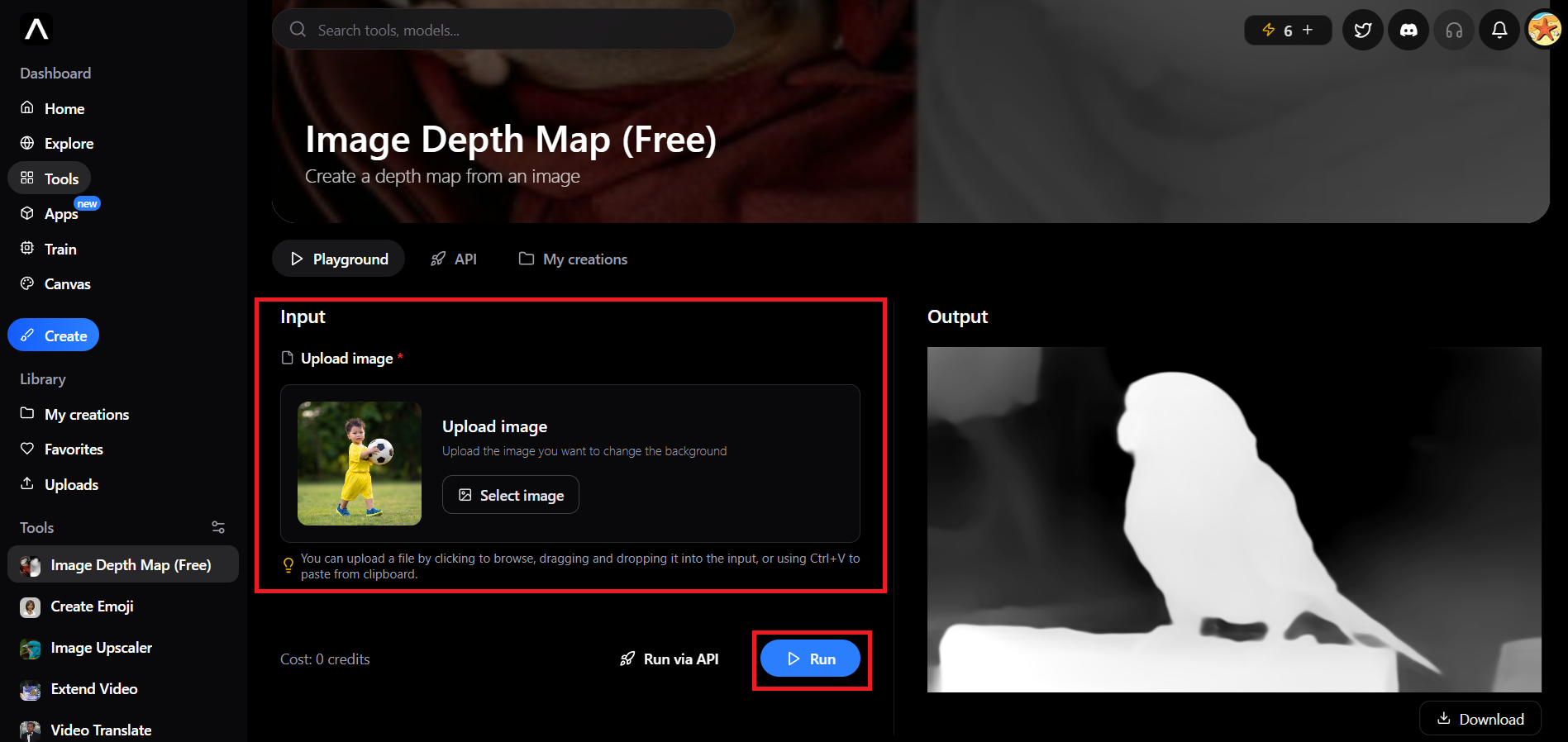Switch to the My creations tab
Image resolution: width=1568 pixels, height=742 pixels.
click(x=573, y=259)
